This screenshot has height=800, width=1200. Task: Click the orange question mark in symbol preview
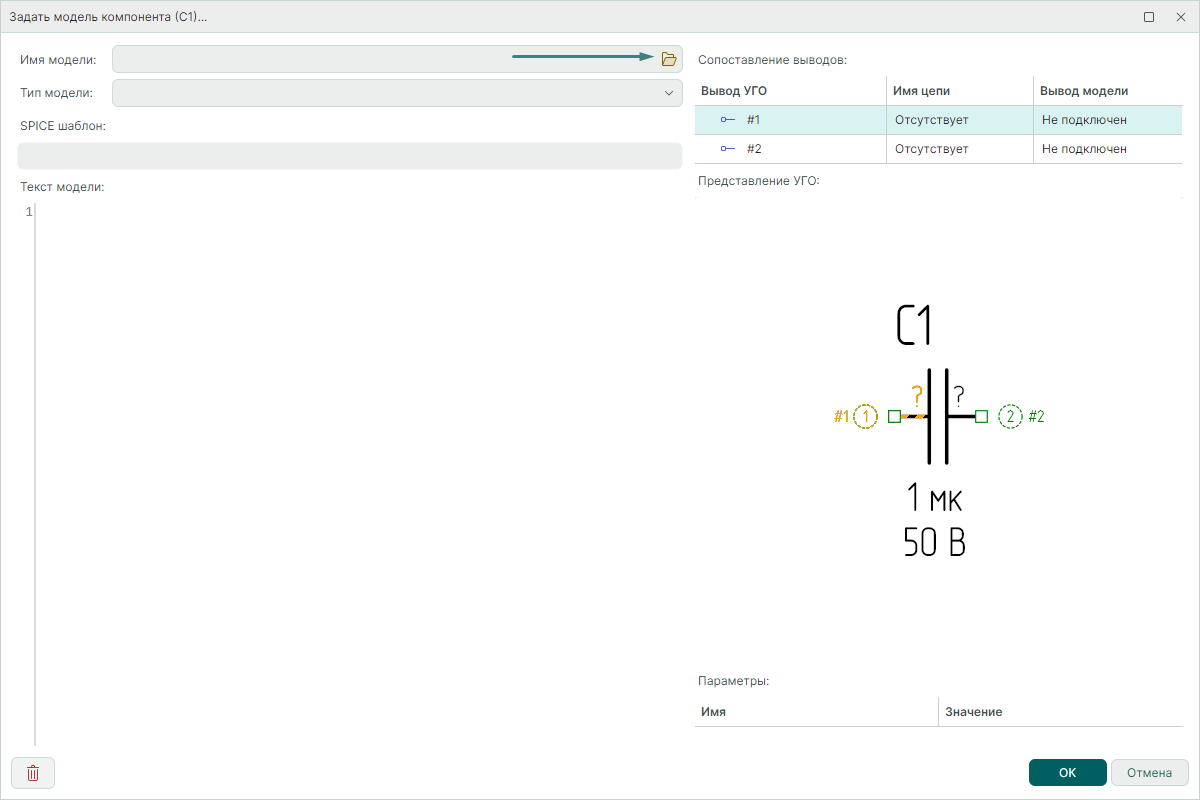[x=916, y=396]
